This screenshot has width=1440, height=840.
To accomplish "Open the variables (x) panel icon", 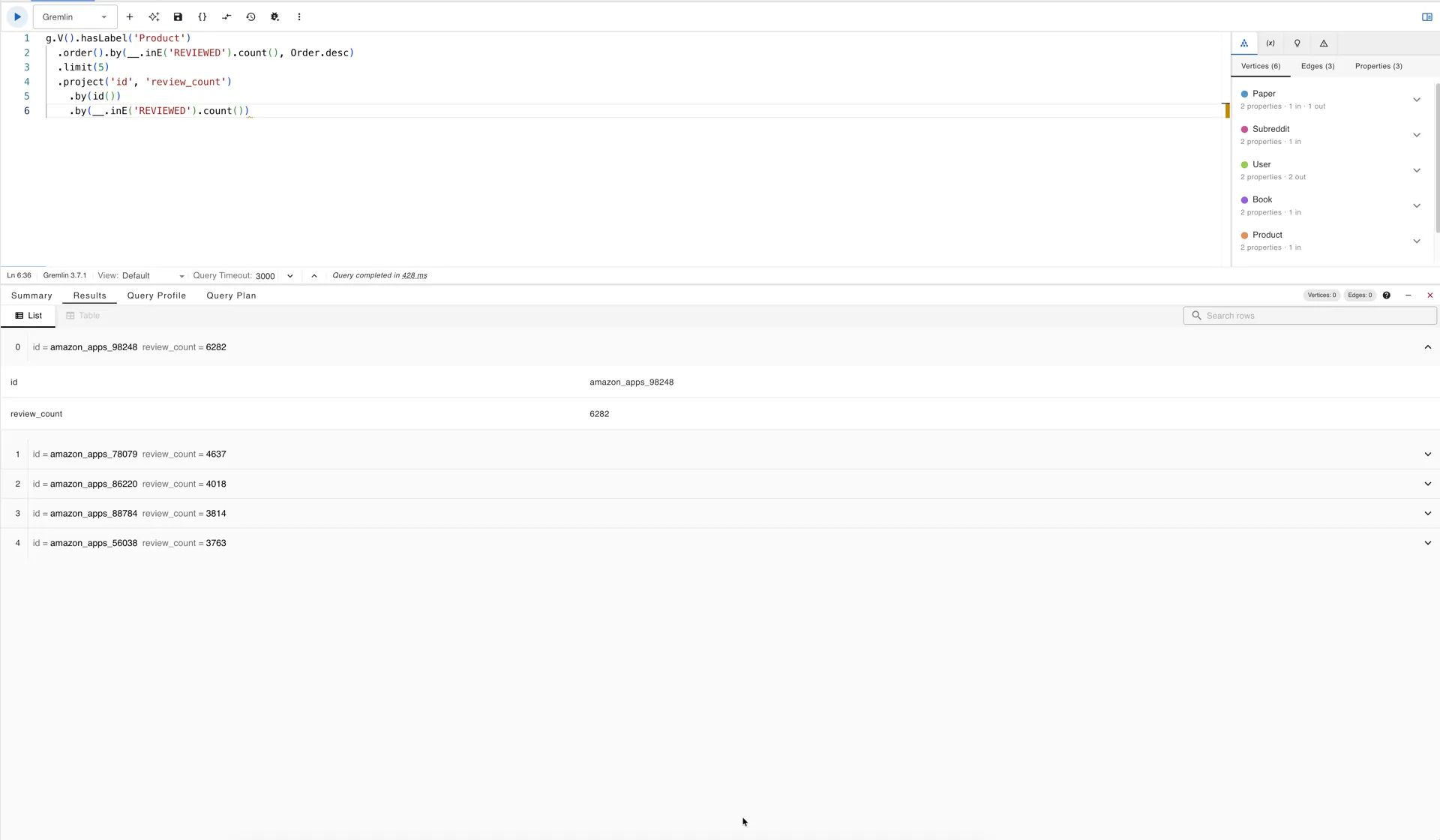I will pyautogui.click(x=1270, y=43).
